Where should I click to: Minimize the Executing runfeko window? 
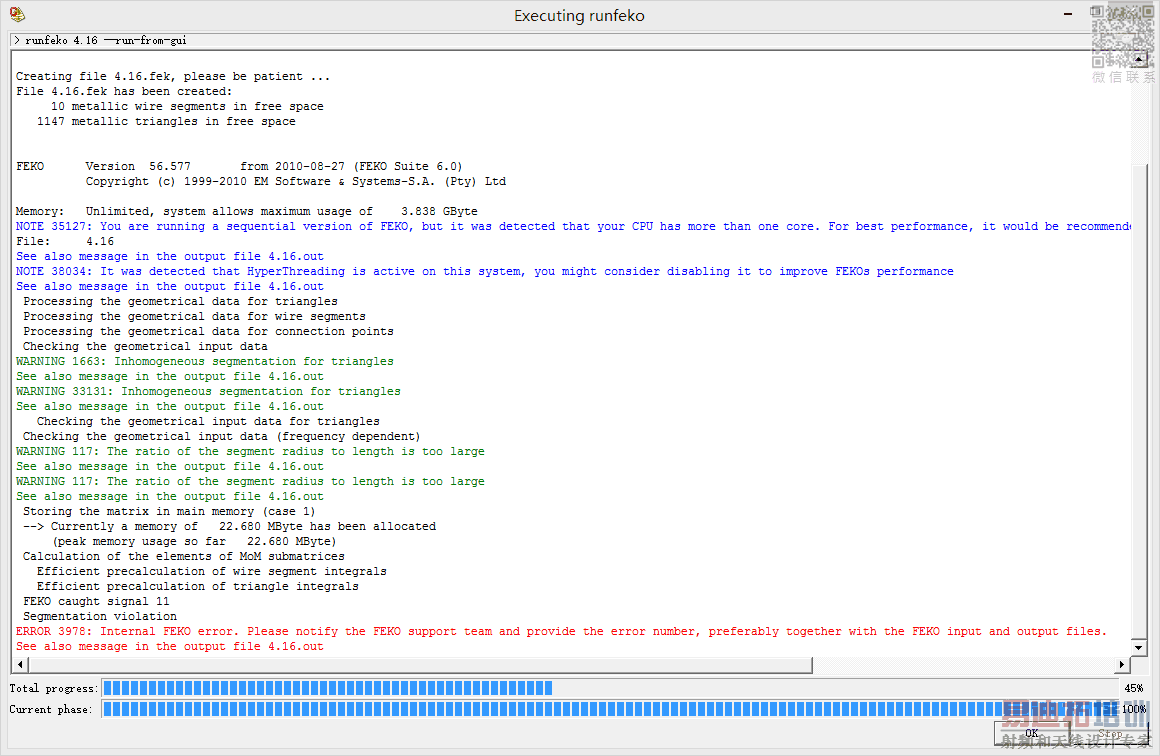[1068, 14]
